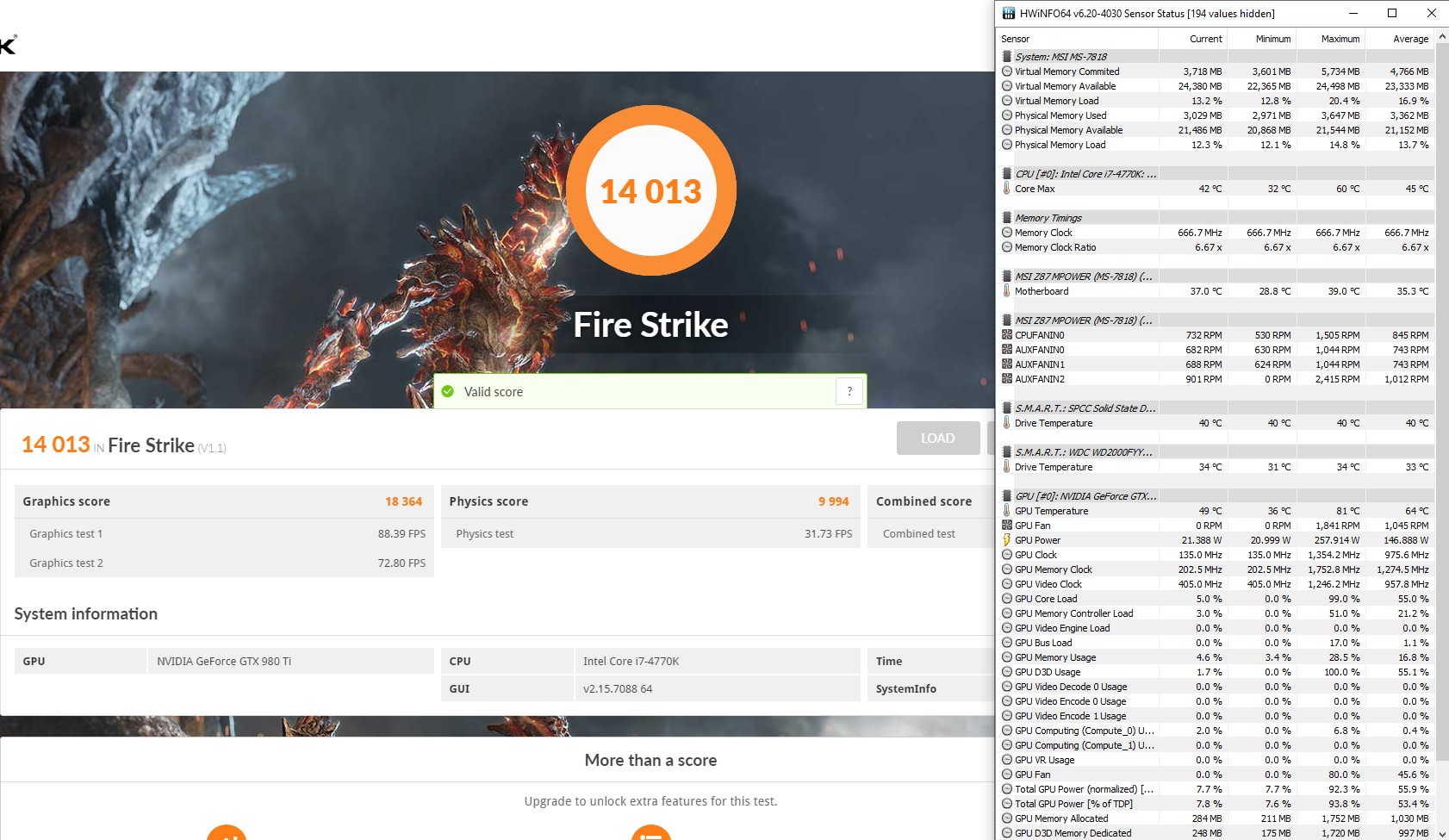The image size is (1449, 840).
Task: Sort by the Sensor column header
Action: 1077,39
